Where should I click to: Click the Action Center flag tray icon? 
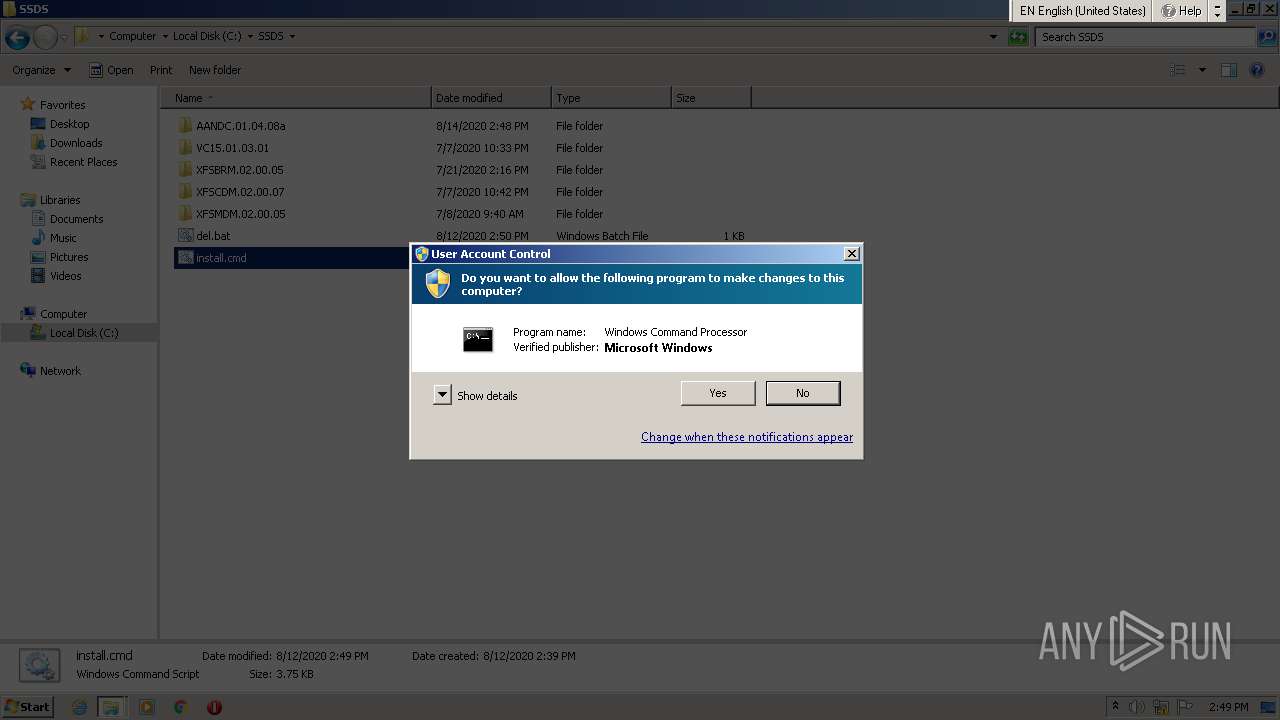tap(1185, 707)
